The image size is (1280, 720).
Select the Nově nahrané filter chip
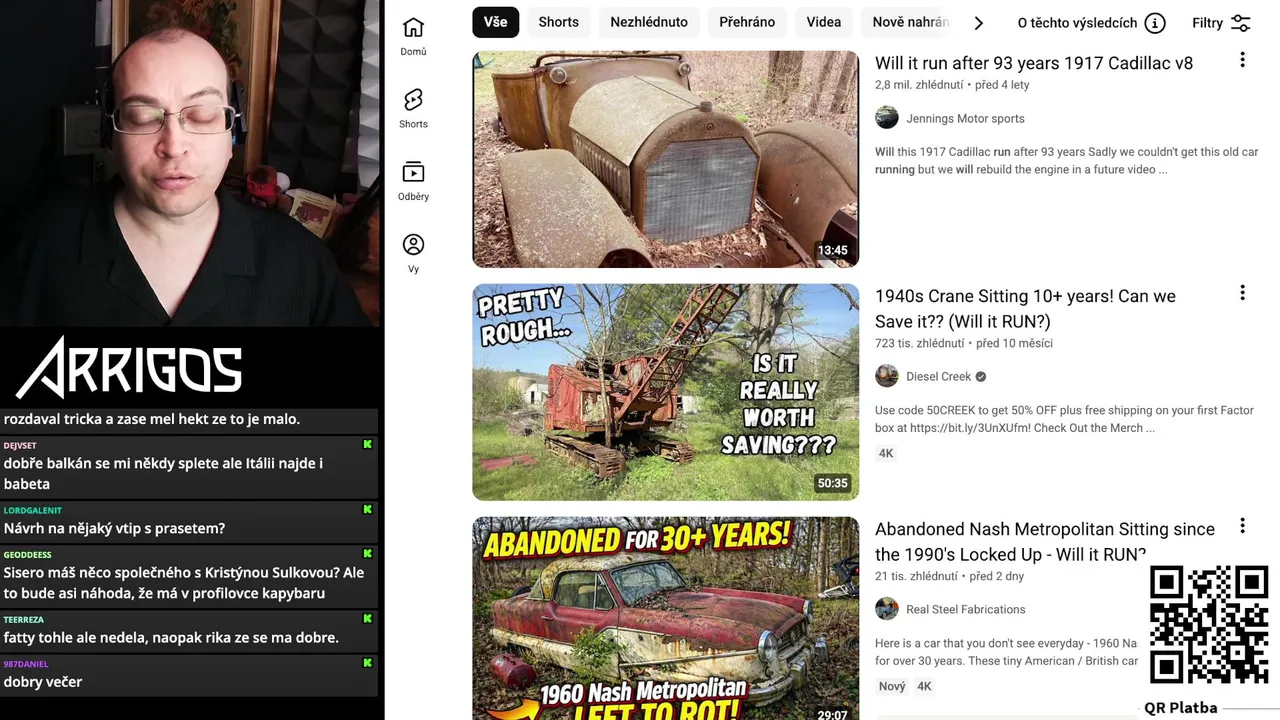pyautogui.click(x=908, y=22)
